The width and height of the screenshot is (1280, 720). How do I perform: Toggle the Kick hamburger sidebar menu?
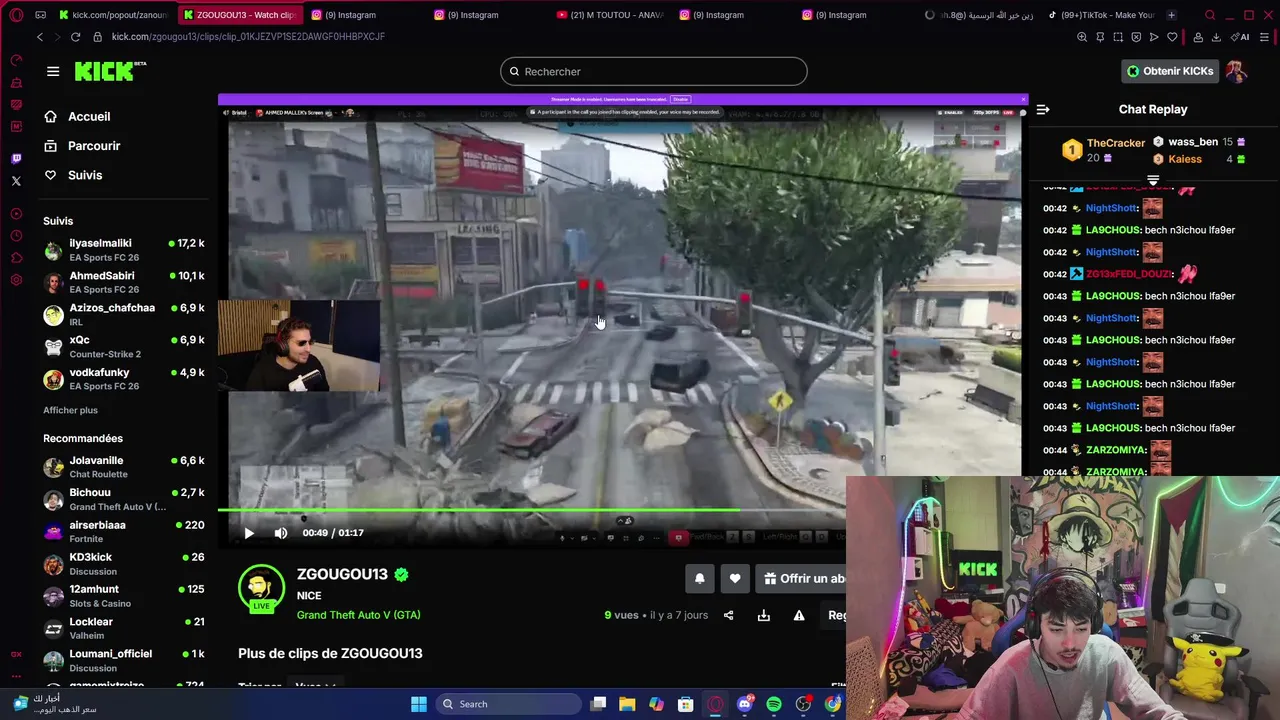click(53, 71)
